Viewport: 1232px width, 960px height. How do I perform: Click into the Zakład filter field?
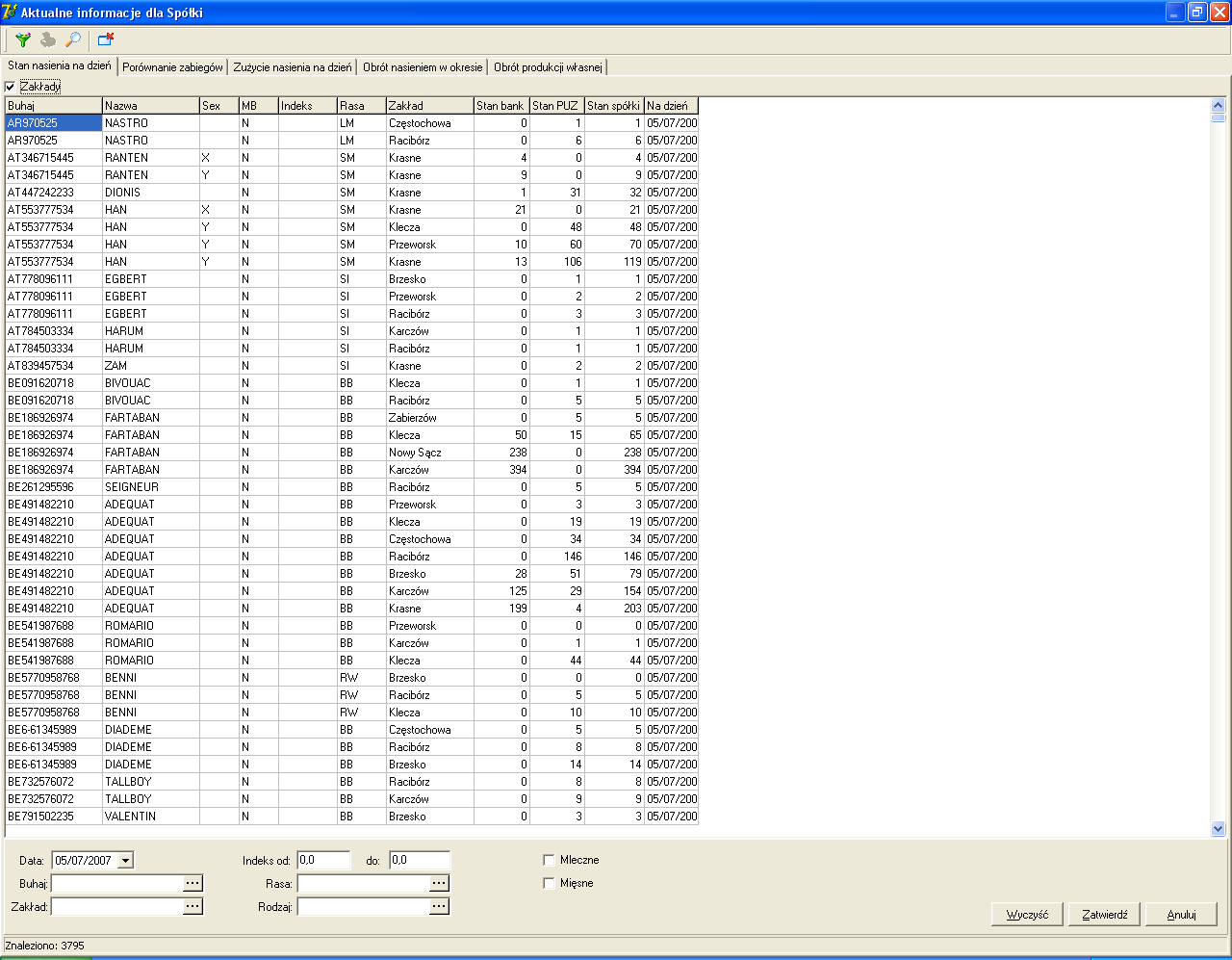click(116, 906)
